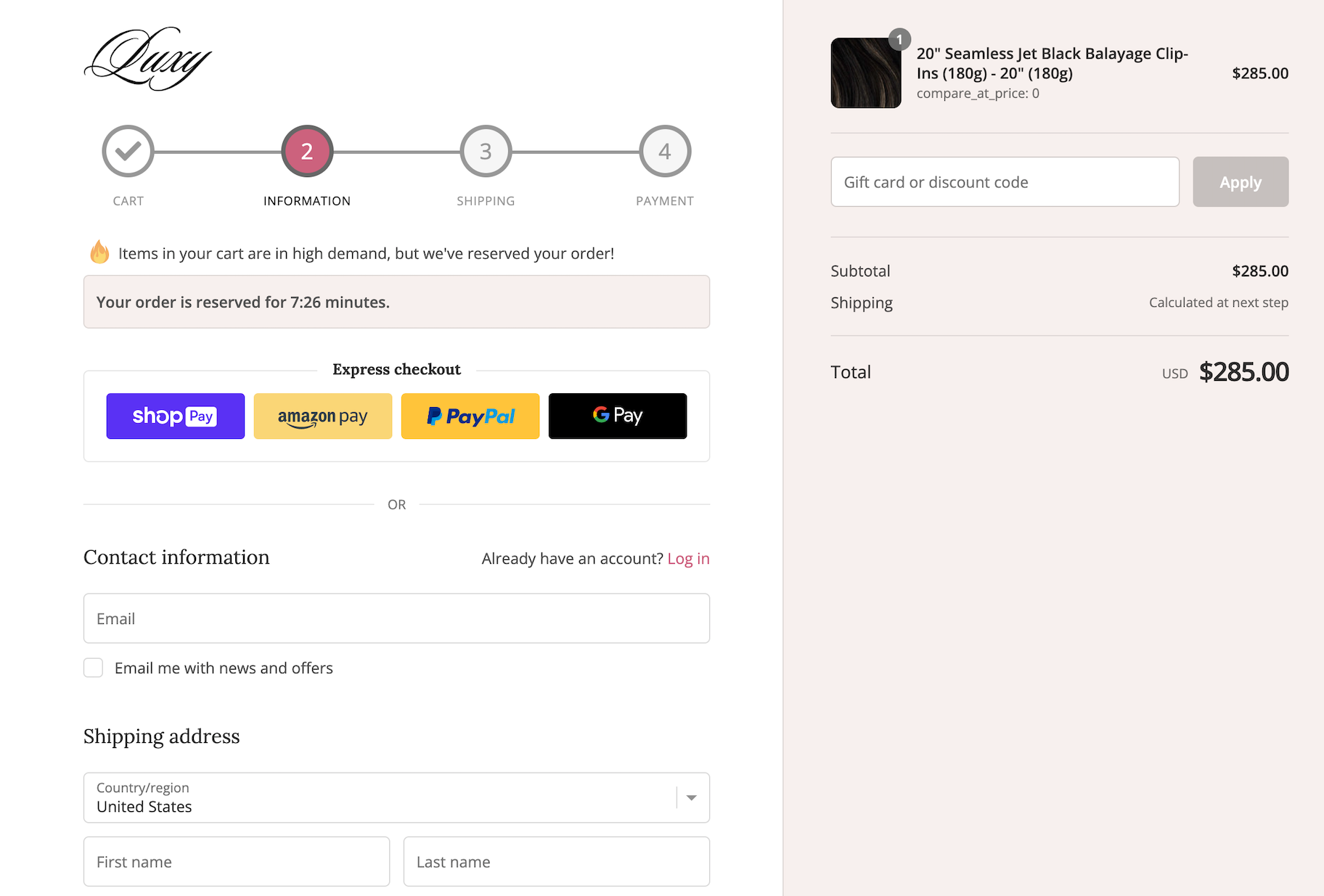The width and height of the screenshot is (1324, 896).
Task: Focus the gift card or discount code field
Action: pyautogui.click(x=1005, y=182)
